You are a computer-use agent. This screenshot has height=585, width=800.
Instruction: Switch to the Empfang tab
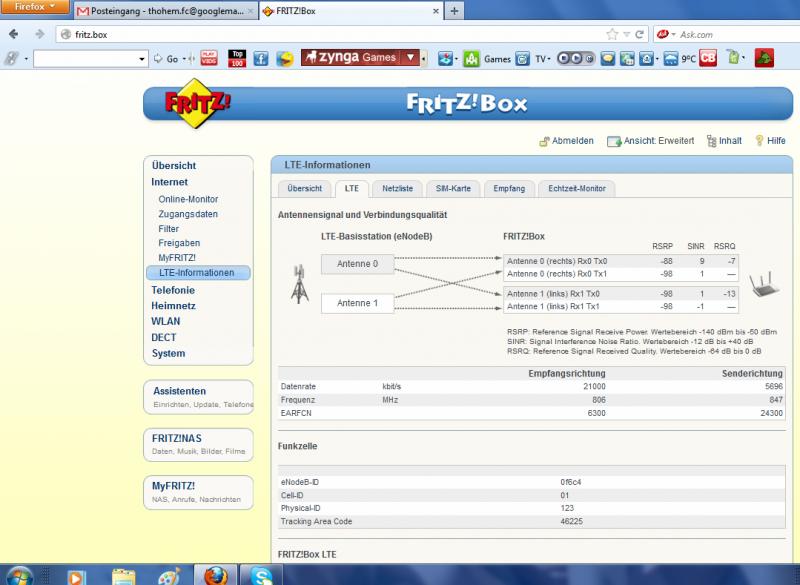[509, 189]
